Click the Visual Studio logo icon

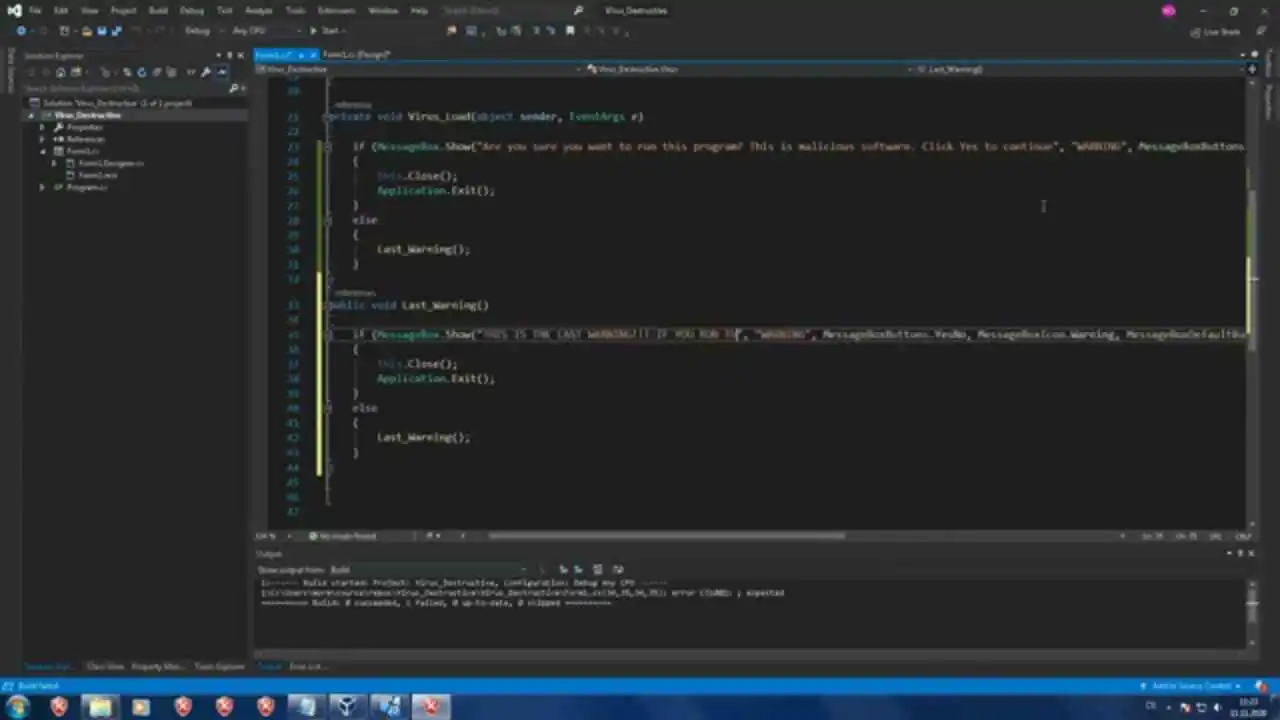tap(13, 10)
